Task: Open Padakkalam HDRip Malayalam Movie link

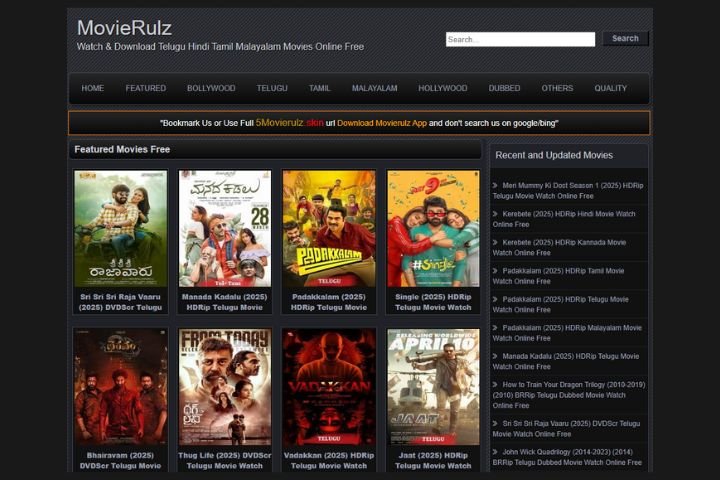Action: [567, 333]
